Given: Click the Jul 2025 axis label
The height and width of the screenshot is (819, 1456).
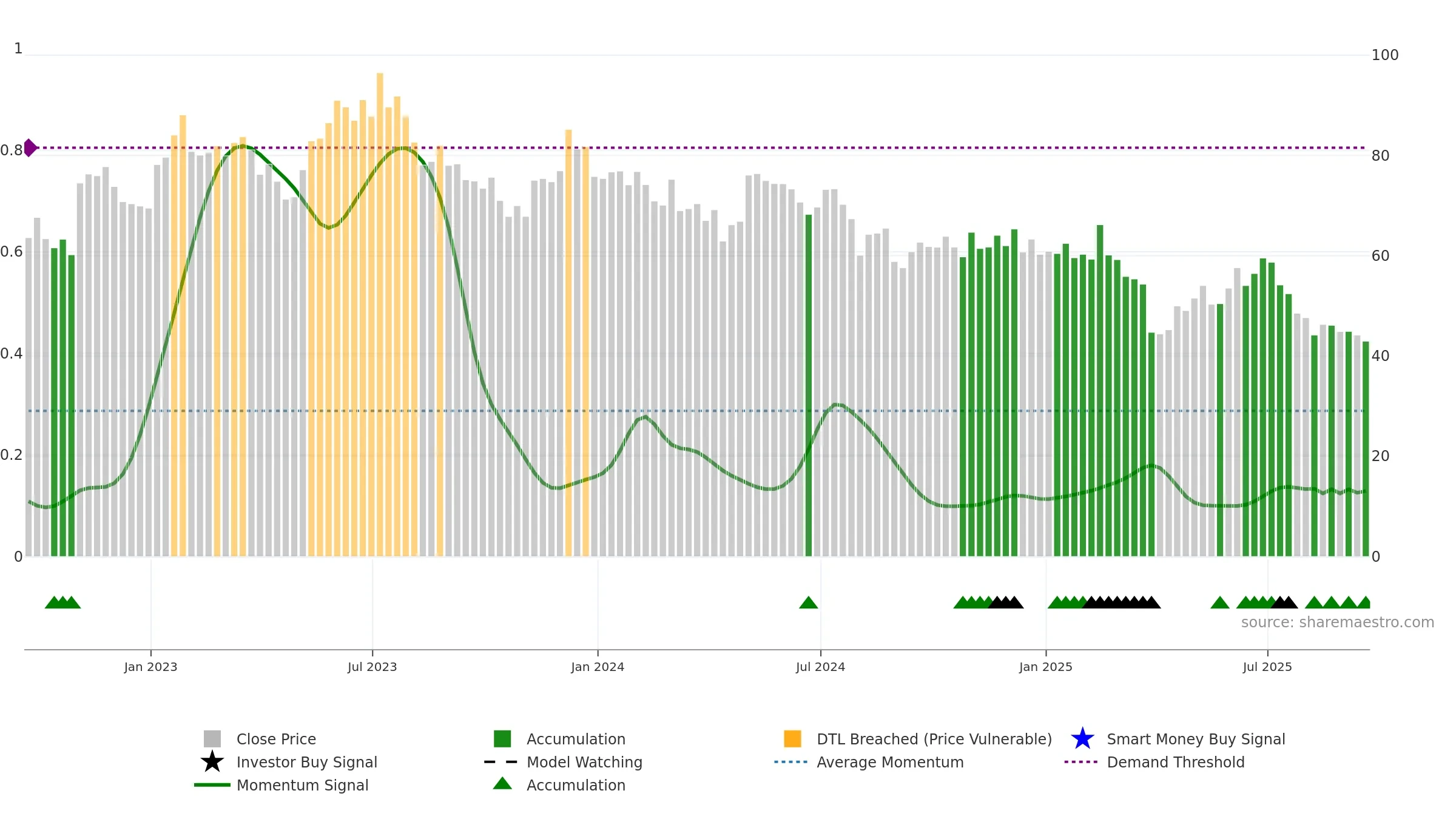Looking at the screenshot, I should point(1267,667).
